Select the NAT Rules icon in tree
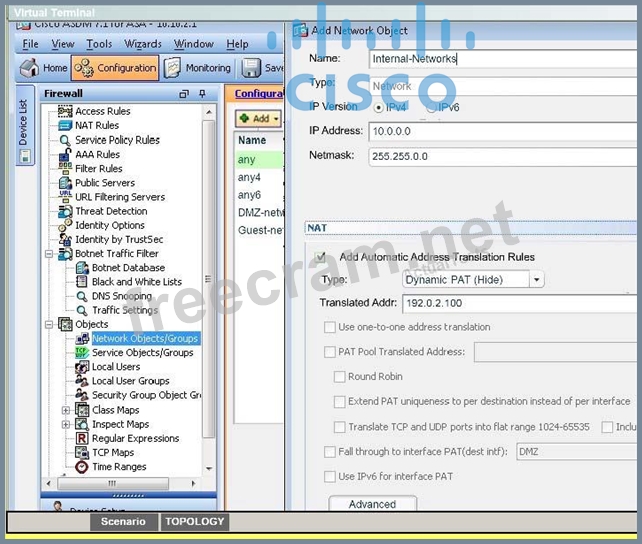The height and width of the screenshot is (544, 642). (66, 126)
